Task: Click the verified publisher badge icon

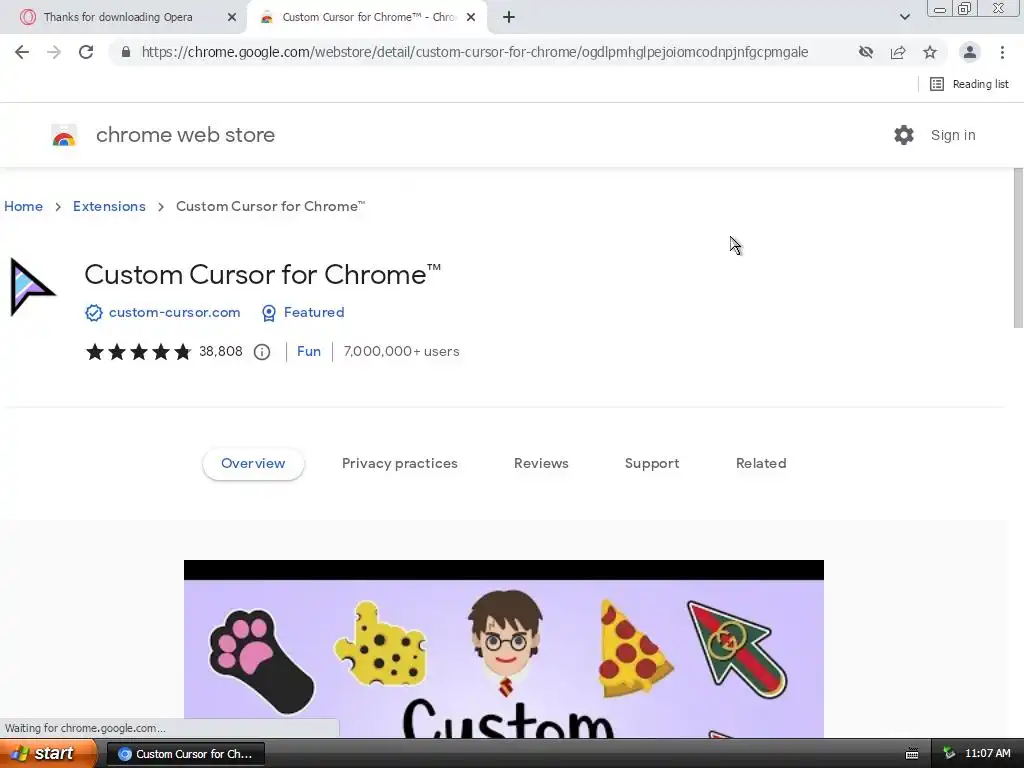Action: [93, 313]
